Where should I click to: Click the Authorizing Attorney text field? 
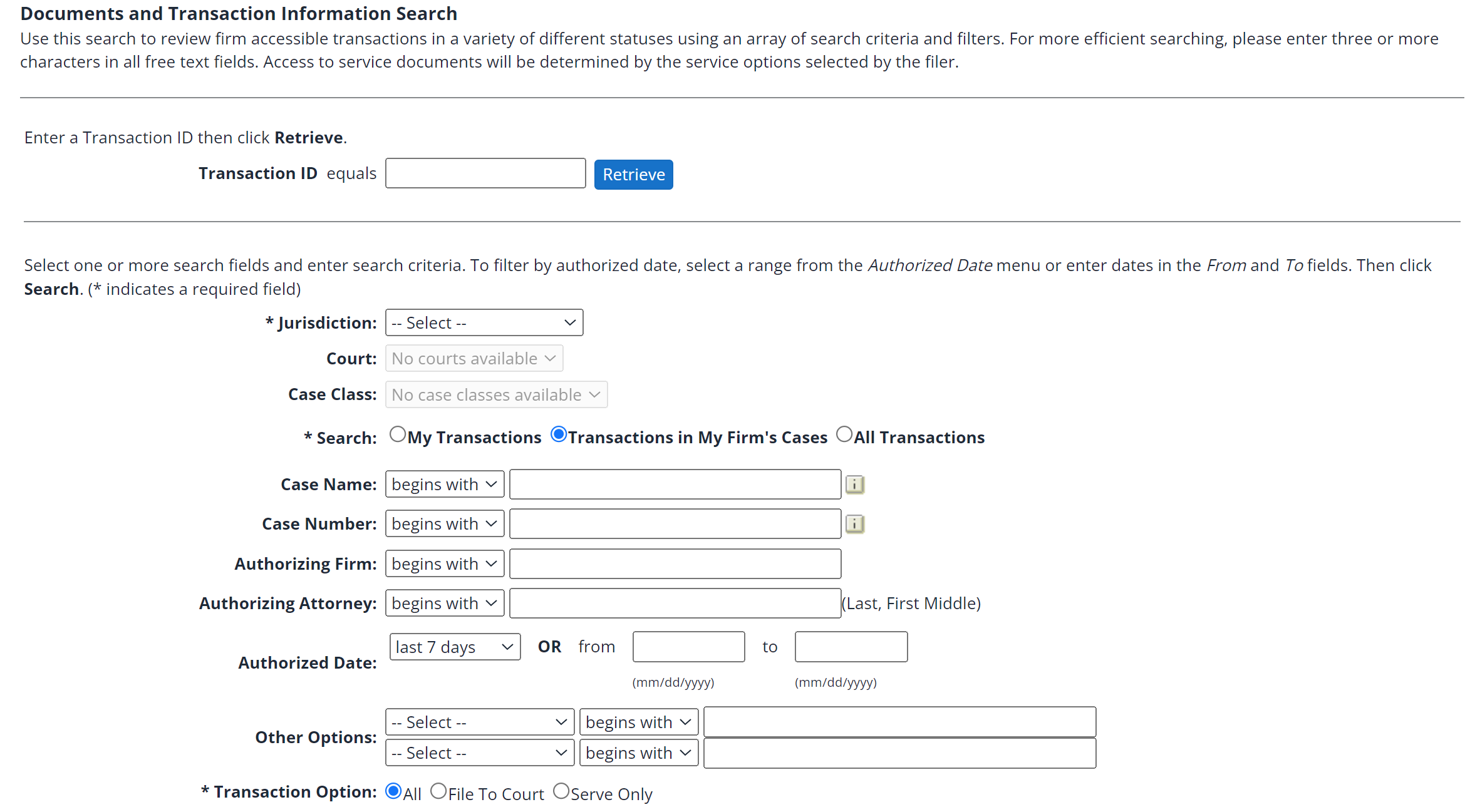675,604
